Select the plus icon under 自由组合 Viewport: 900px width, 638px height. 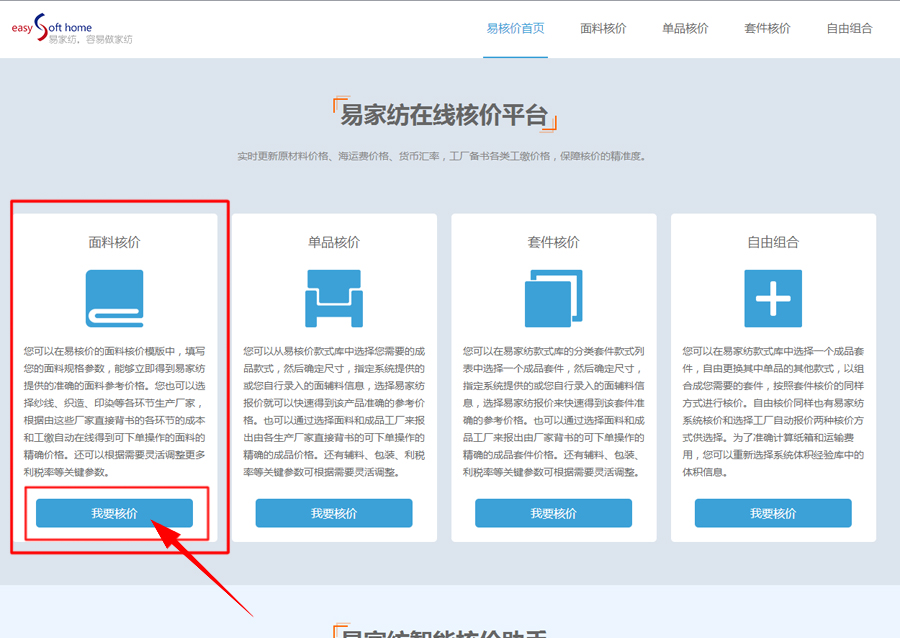[x=773, y=298]
